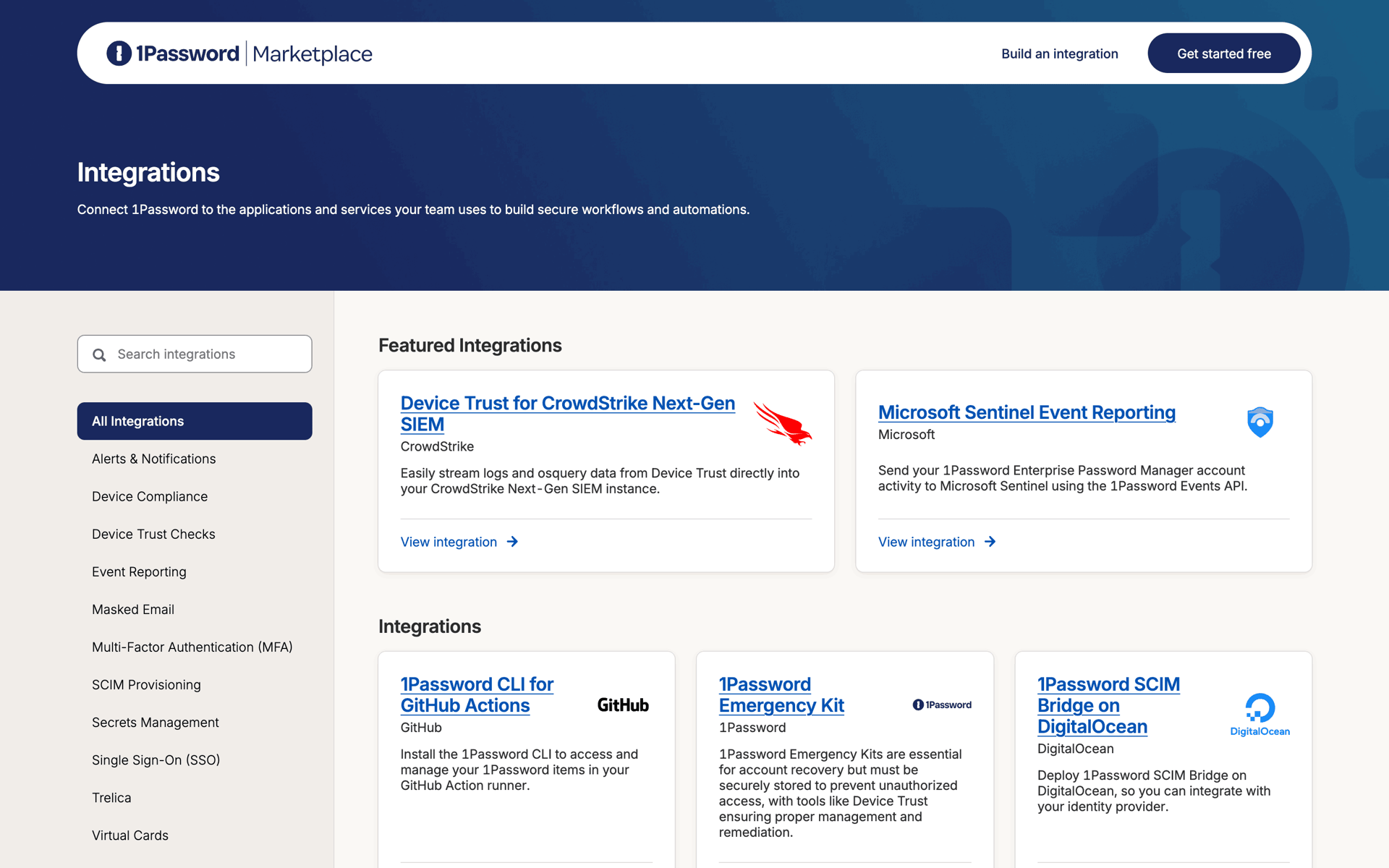The height and width of the screenshot is (868, 1389).
Task: Select All Integrations category
Action: pos(195,421)
